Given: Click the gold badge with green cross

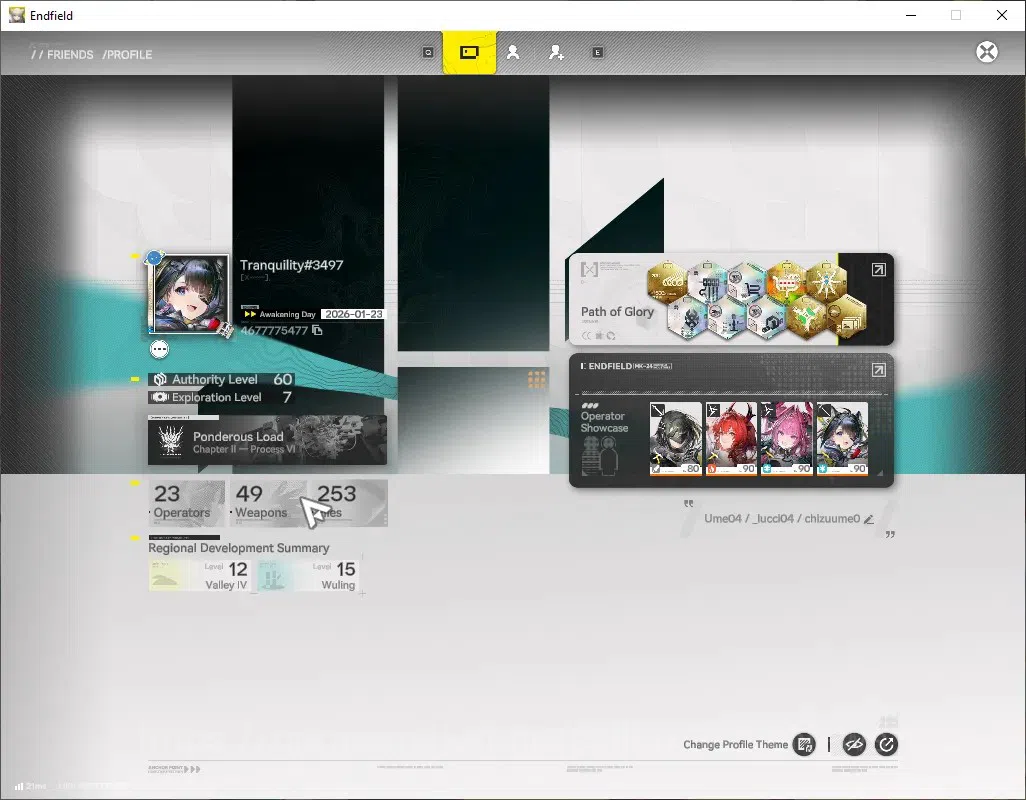Looking at the screenshot, I should 806,318.
